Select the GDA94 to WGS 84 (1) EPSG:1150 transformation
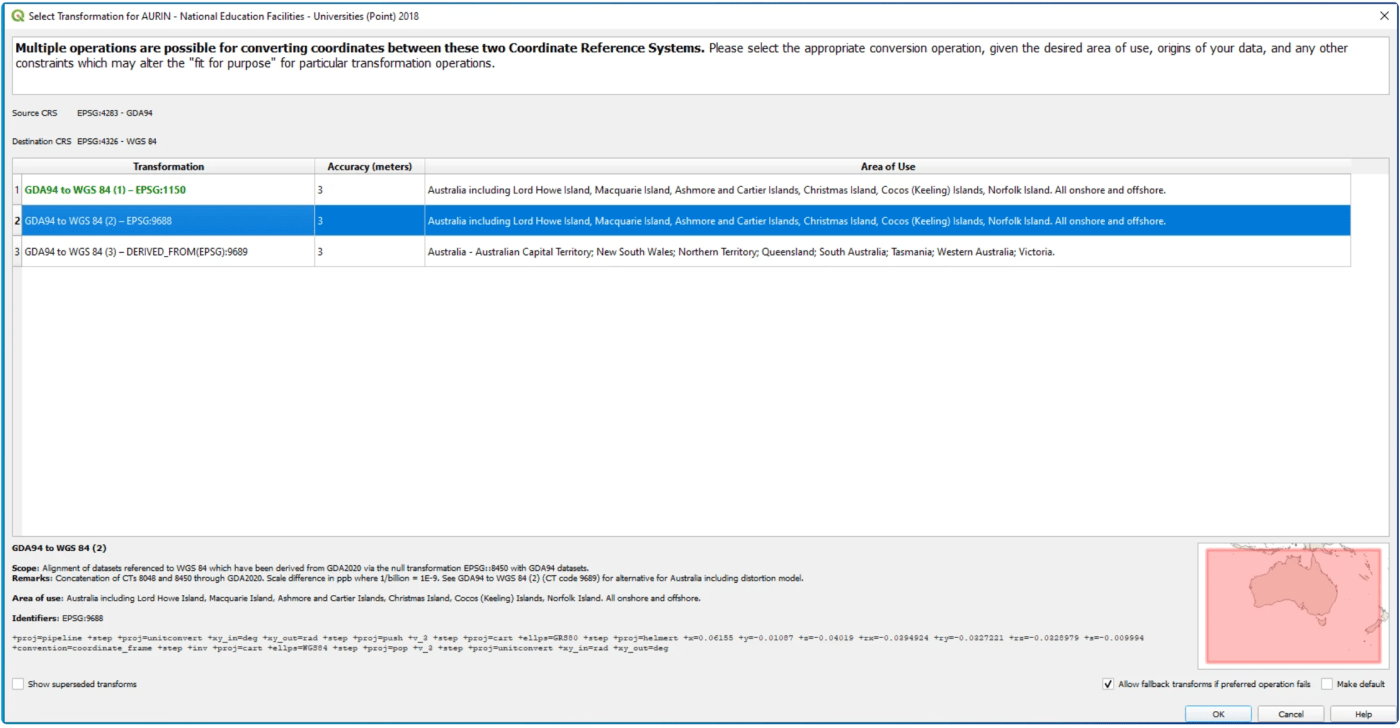This screenshot has width=1400, height=728. tap(105, 190)
